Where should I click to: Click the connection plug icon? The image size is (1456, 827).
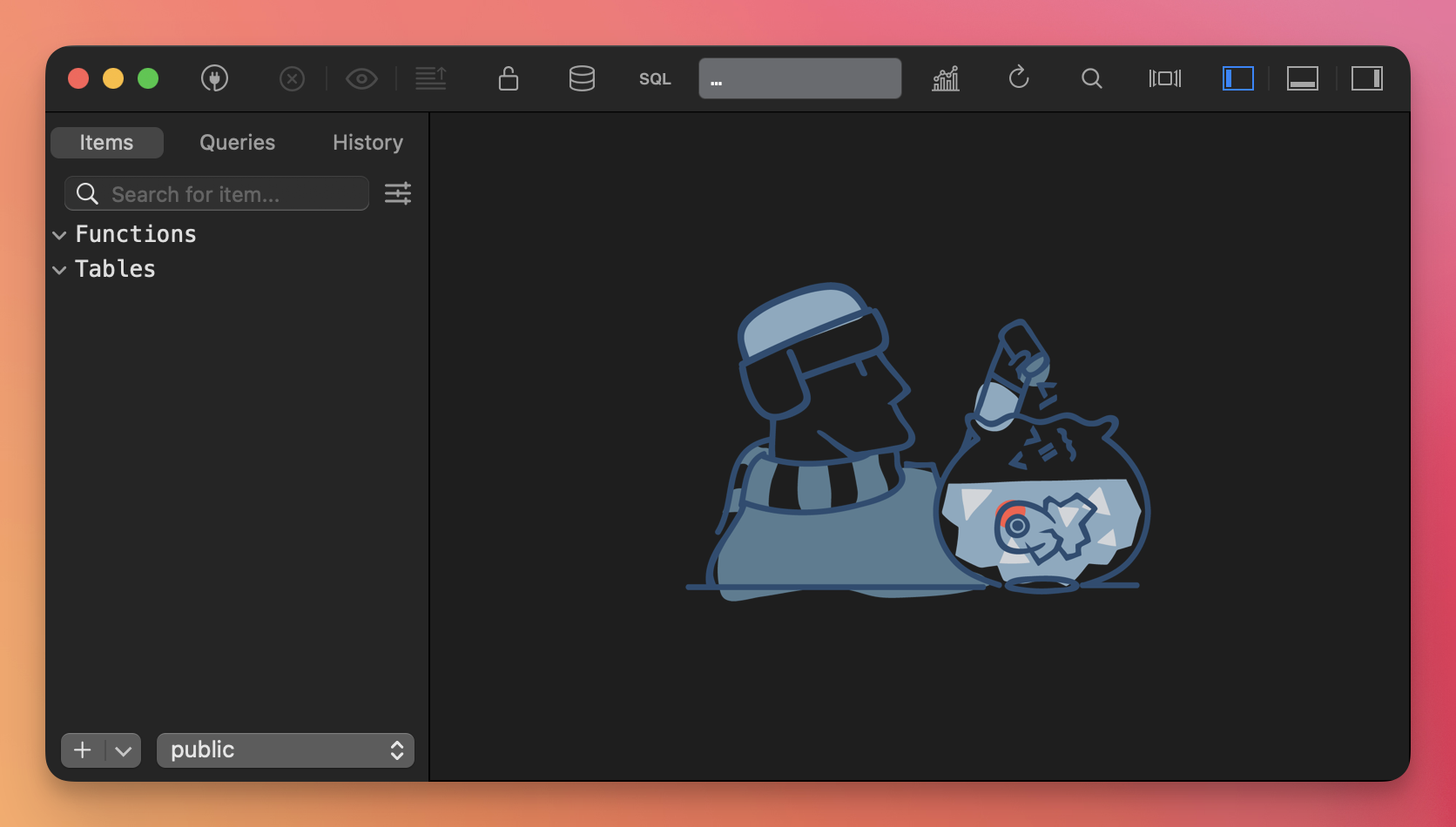tap(214, 78)
